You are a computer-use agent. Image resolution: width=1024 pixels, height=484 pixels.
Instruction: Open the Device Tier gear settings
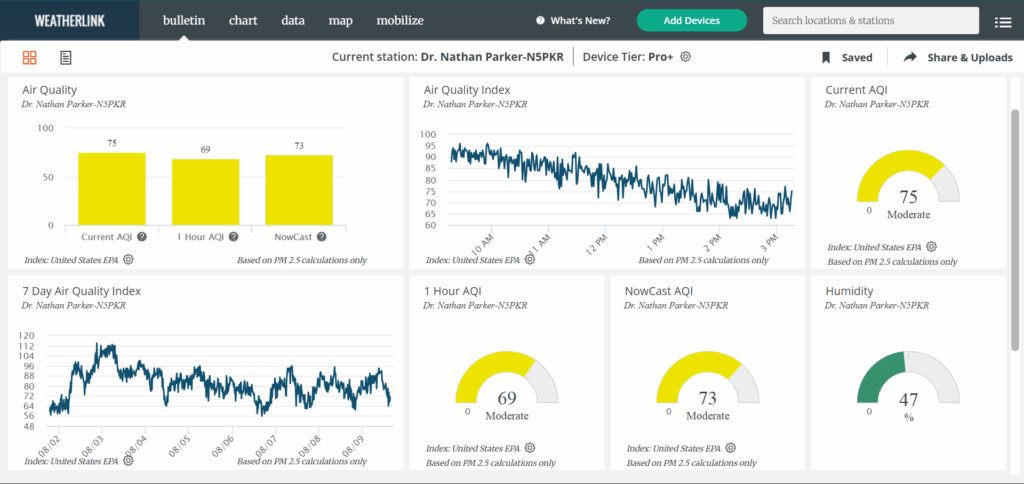(686, 57)
